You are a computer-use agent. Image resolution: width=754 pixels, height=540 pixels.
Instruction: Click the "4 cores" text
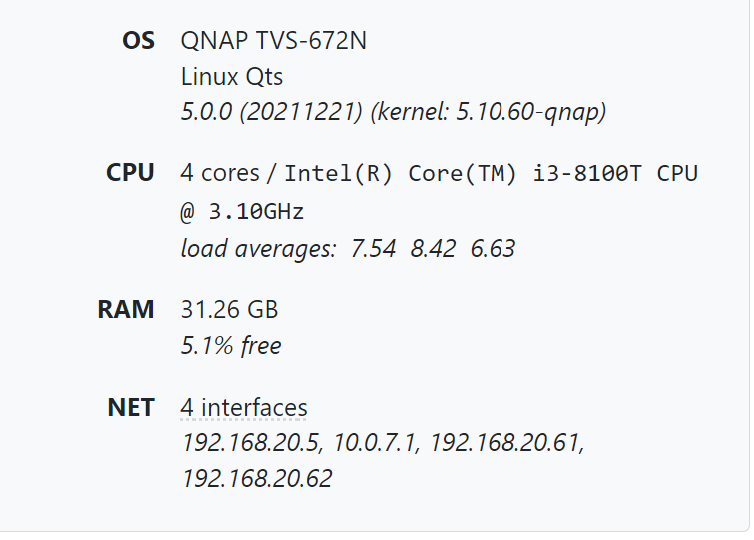point(220,173)
